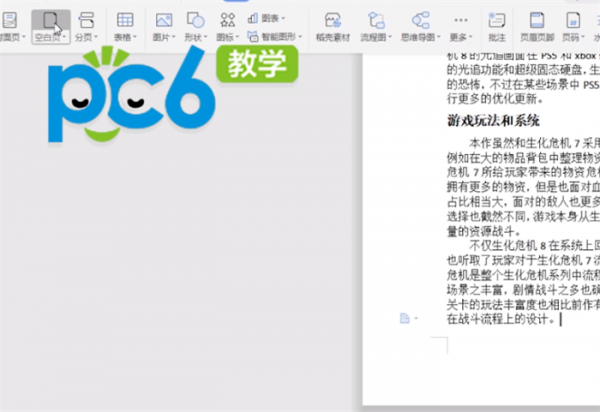Screen dimensions: 600x412
Task: Expand the 页码 dropdown label
Action: click(x=573, y=37)
